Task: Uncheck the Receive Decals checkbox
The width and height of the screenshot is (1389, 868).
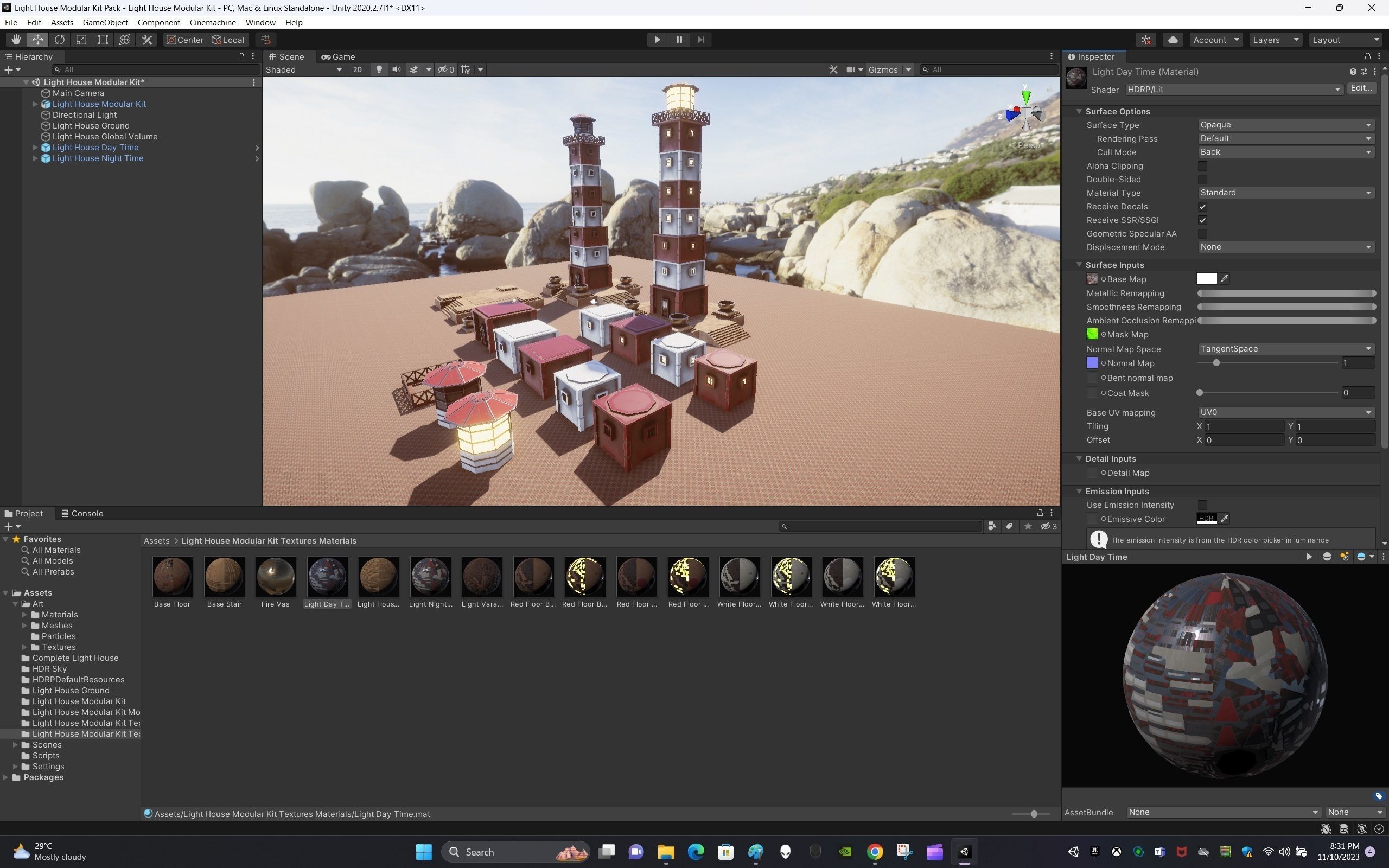Action: pos(1202,207)
